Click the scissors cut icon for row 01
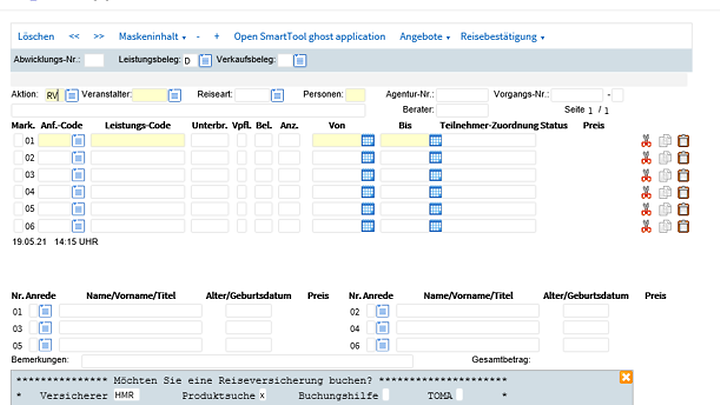This screenshot has height=405, width=720. [646, 142]
